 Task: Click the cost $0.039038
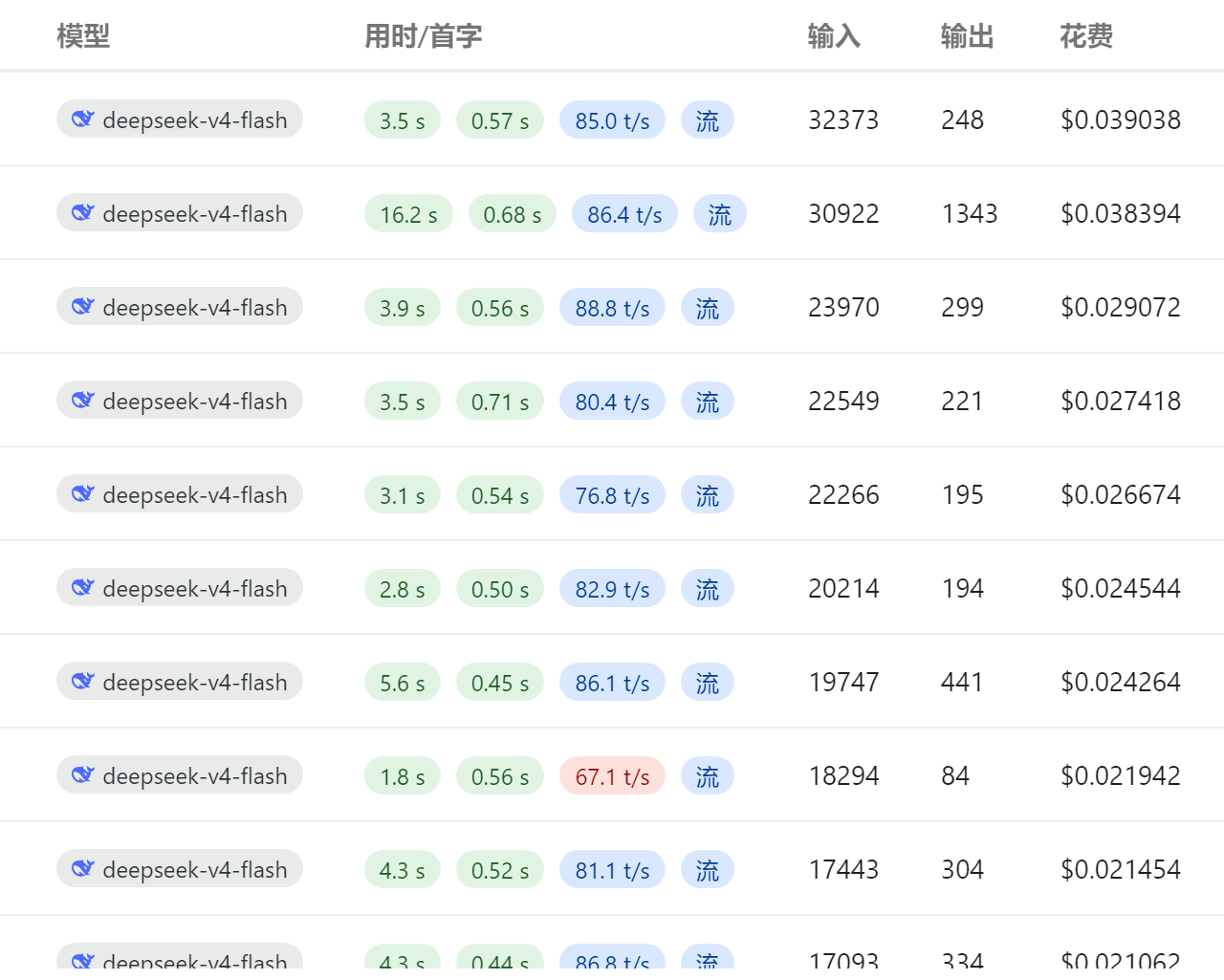(x=1121, y=120)
